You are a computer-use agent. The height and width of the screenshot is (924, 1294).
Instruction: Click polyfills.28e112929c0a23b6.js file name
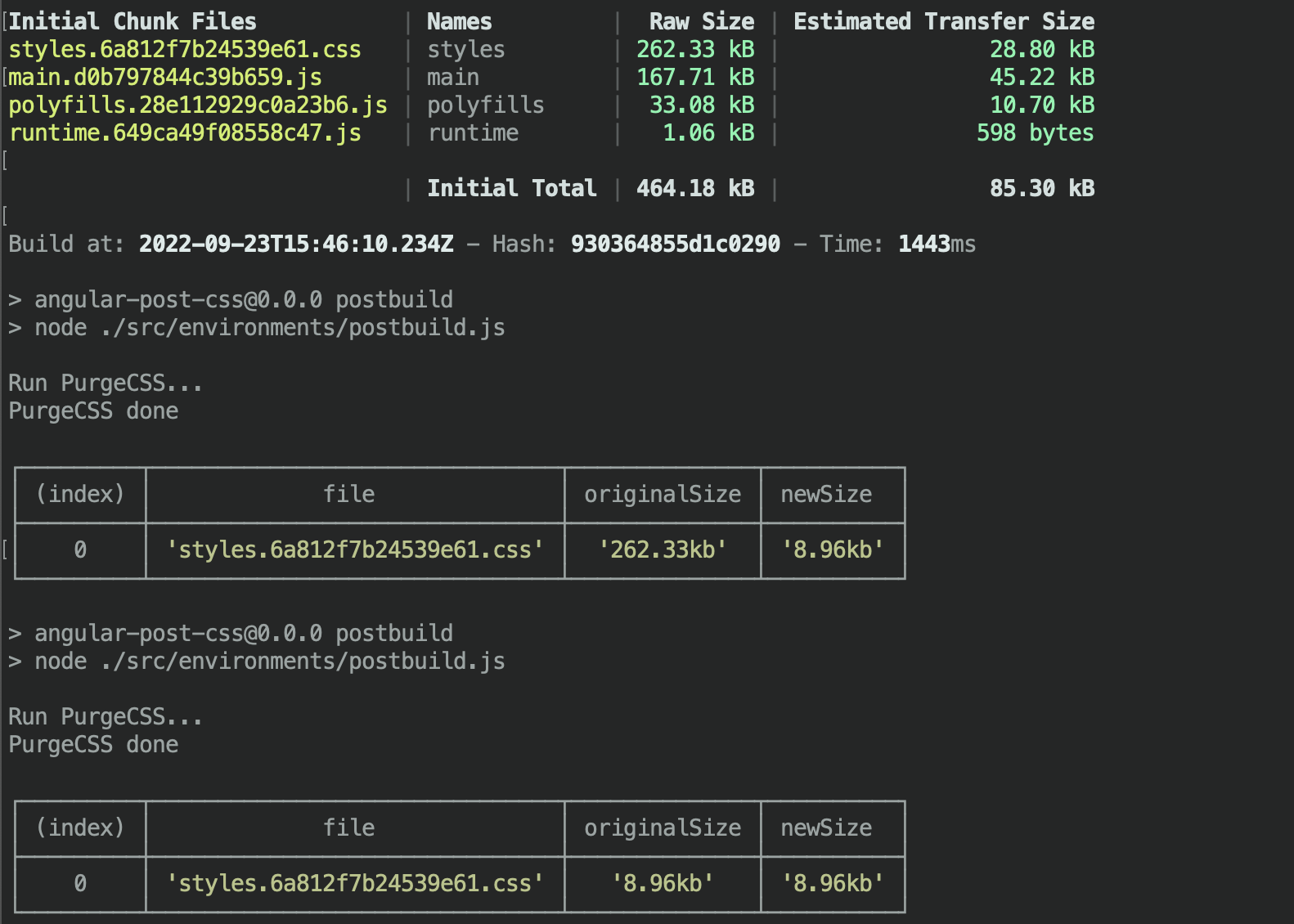(198, 105)
